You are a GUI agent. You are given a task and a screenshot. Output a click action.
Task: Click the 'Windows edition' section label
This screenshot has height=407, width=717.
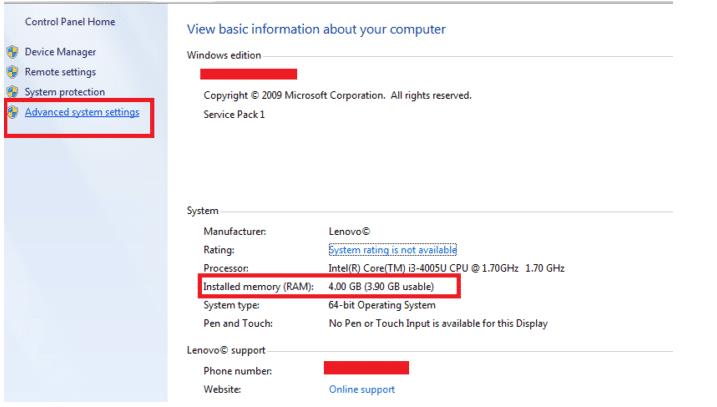point(224,55)
